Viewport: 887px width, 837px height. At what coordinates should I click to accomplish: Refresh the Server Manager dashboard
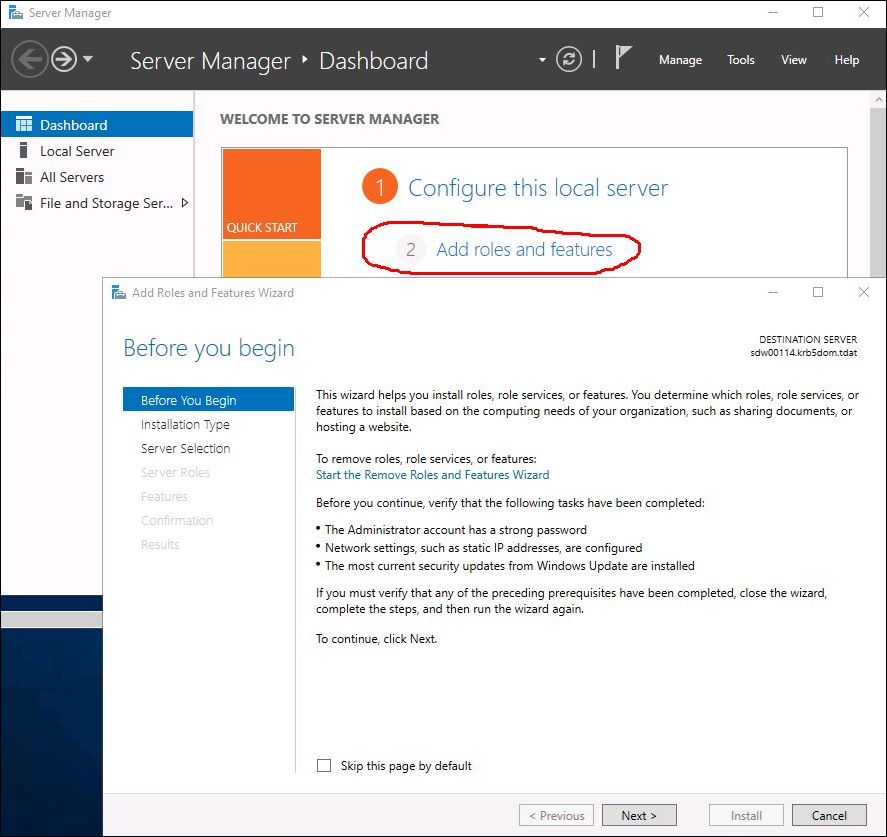point(569,59)
